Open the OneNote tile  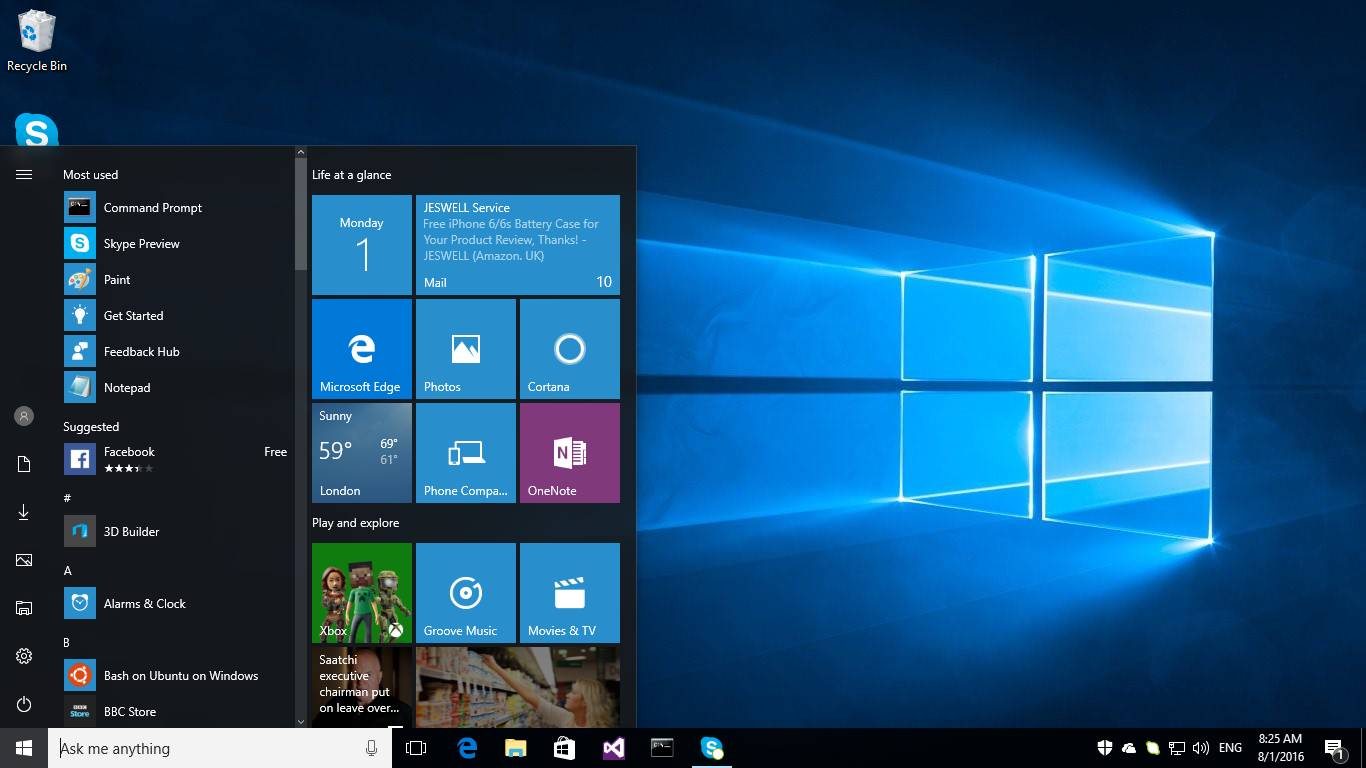[x=570, y=453]
